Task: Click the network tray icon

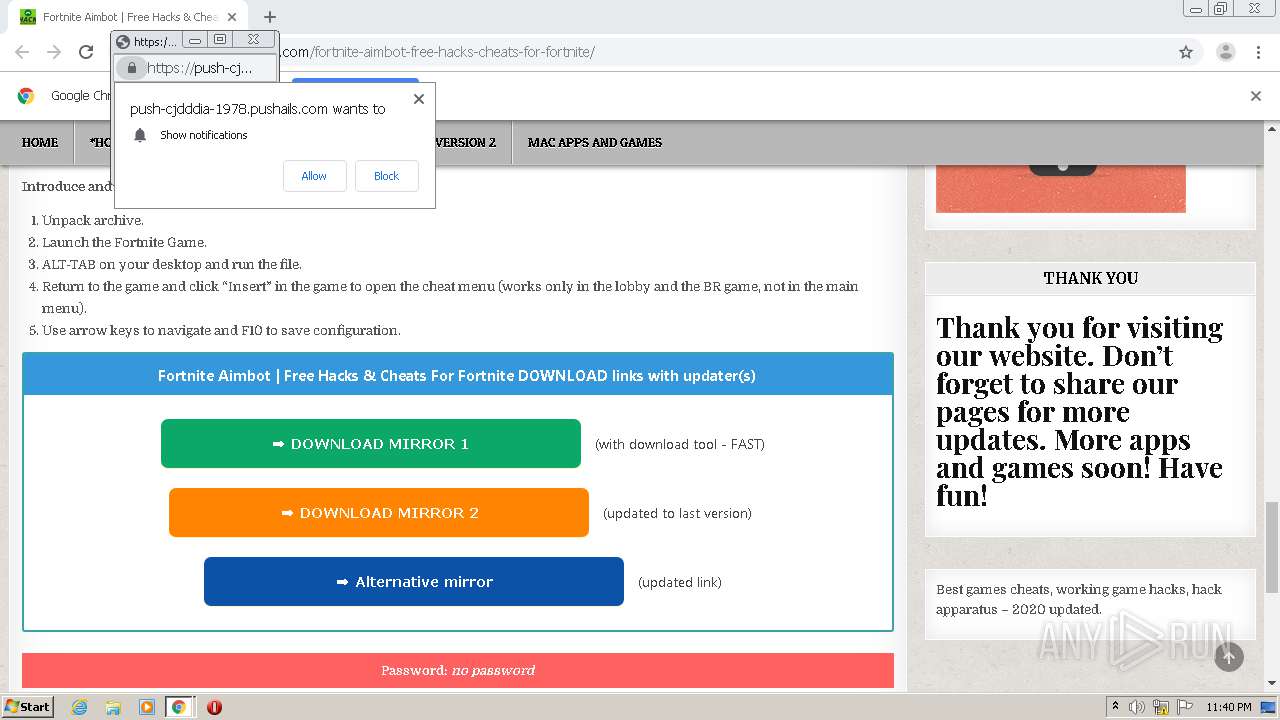Action: tap(1161, 707)
